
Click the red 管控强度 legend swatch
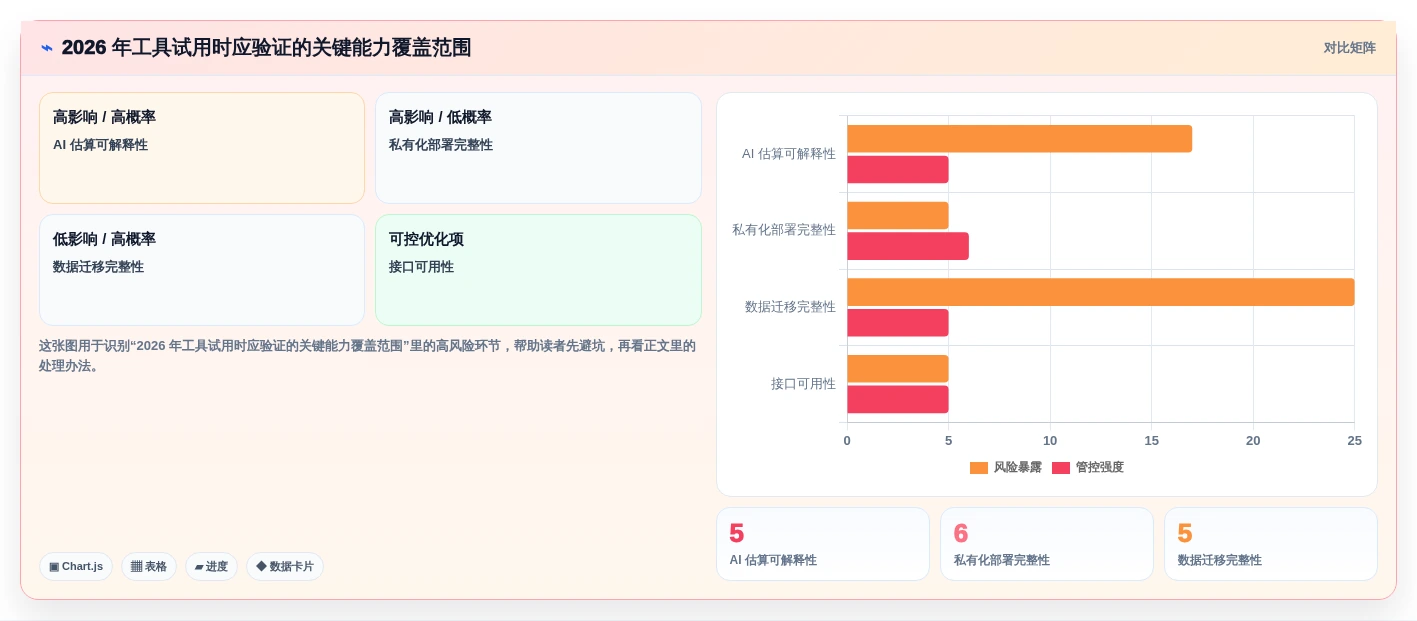(x=1061, y=468)
